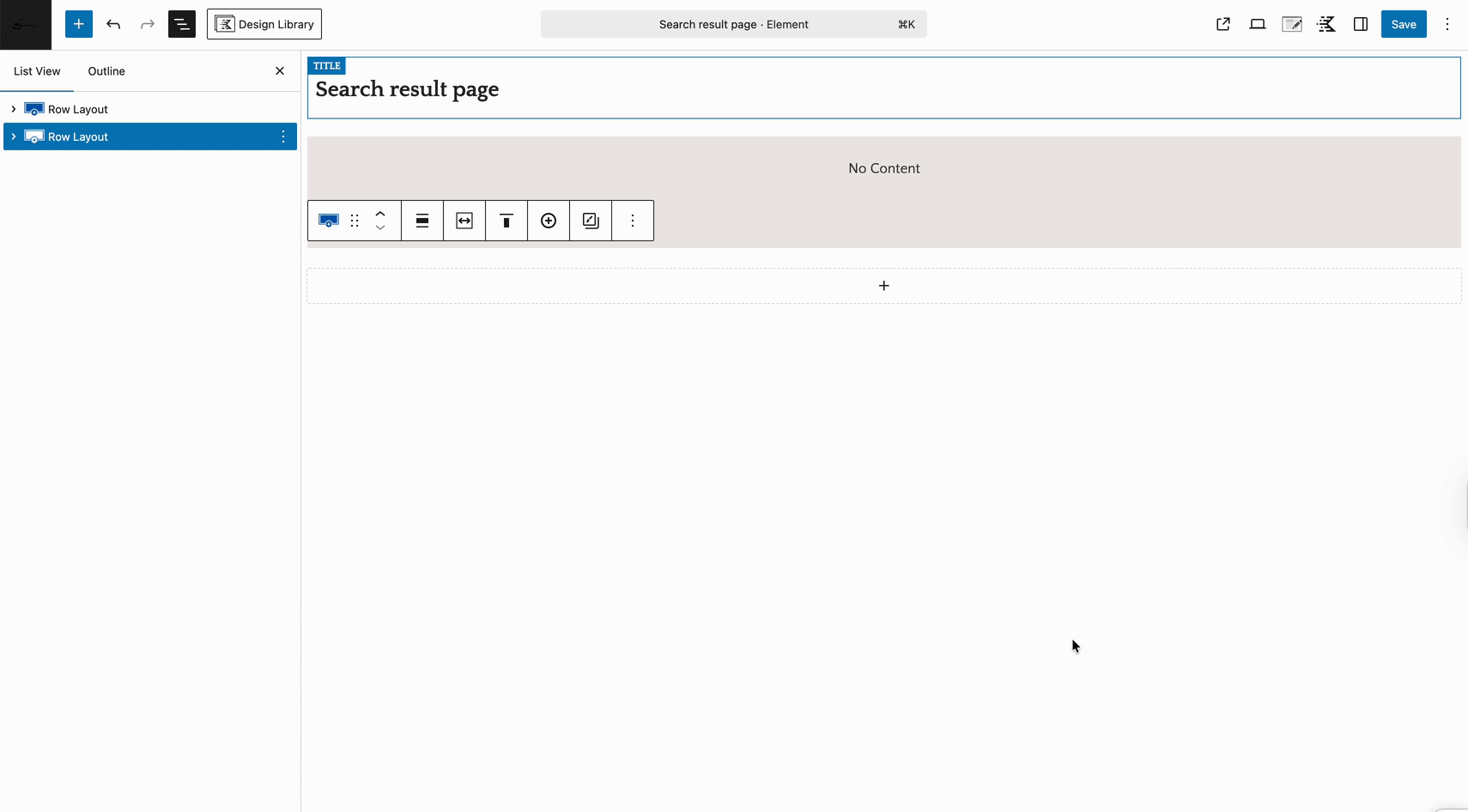The width and height of the screenshot is (1468, 812).
Task: Toggle the editor mode pencil icon
Action: (1292, 24)
